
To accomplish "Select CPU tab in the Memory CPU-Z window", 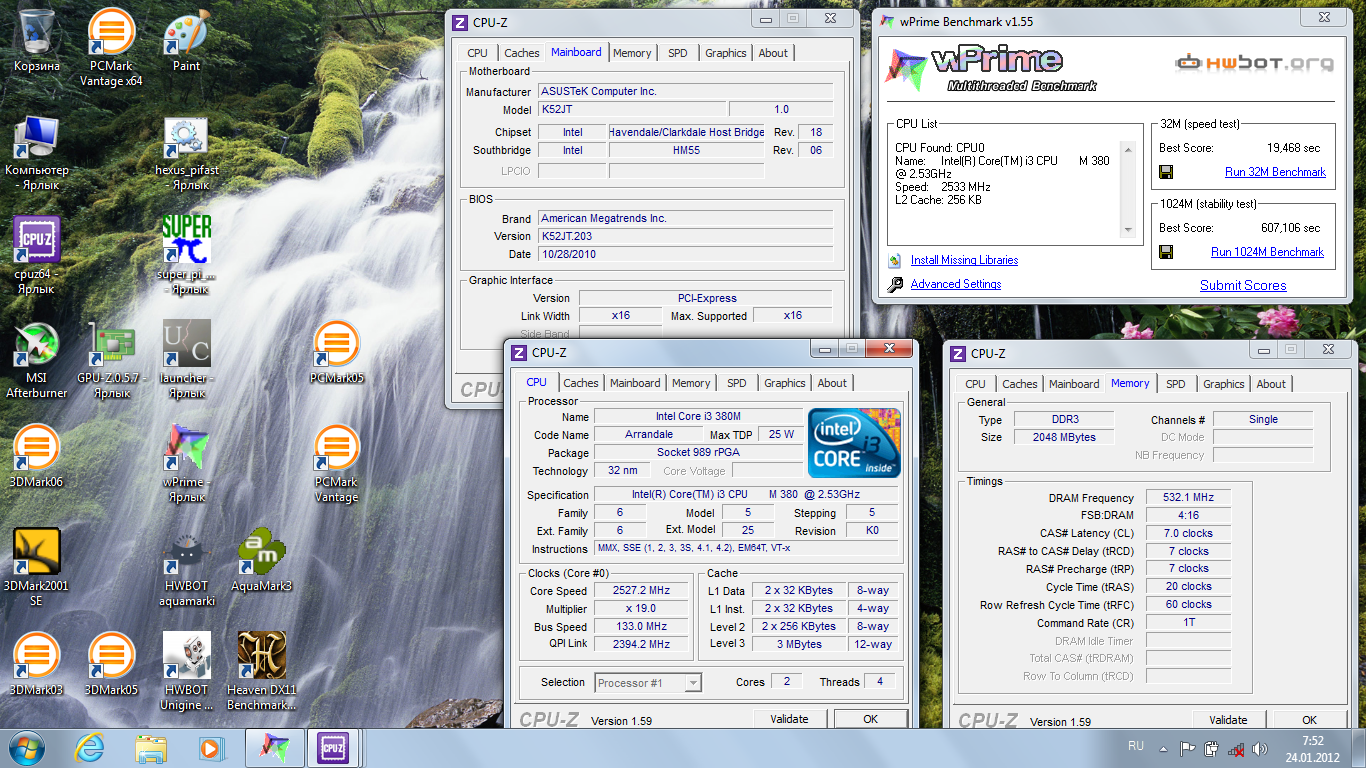I will tap(976, 384).
